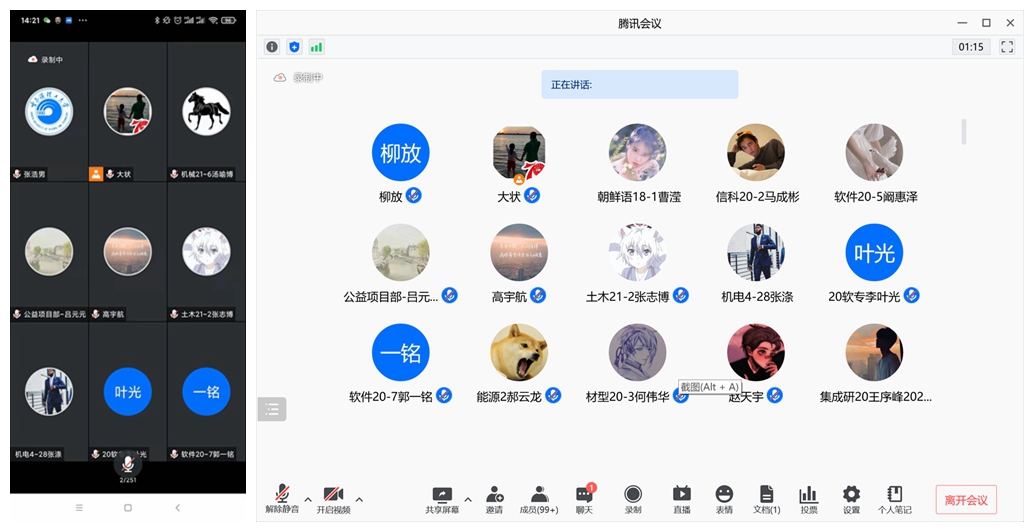Turn on camera with 开启视频

coord(333,498)
